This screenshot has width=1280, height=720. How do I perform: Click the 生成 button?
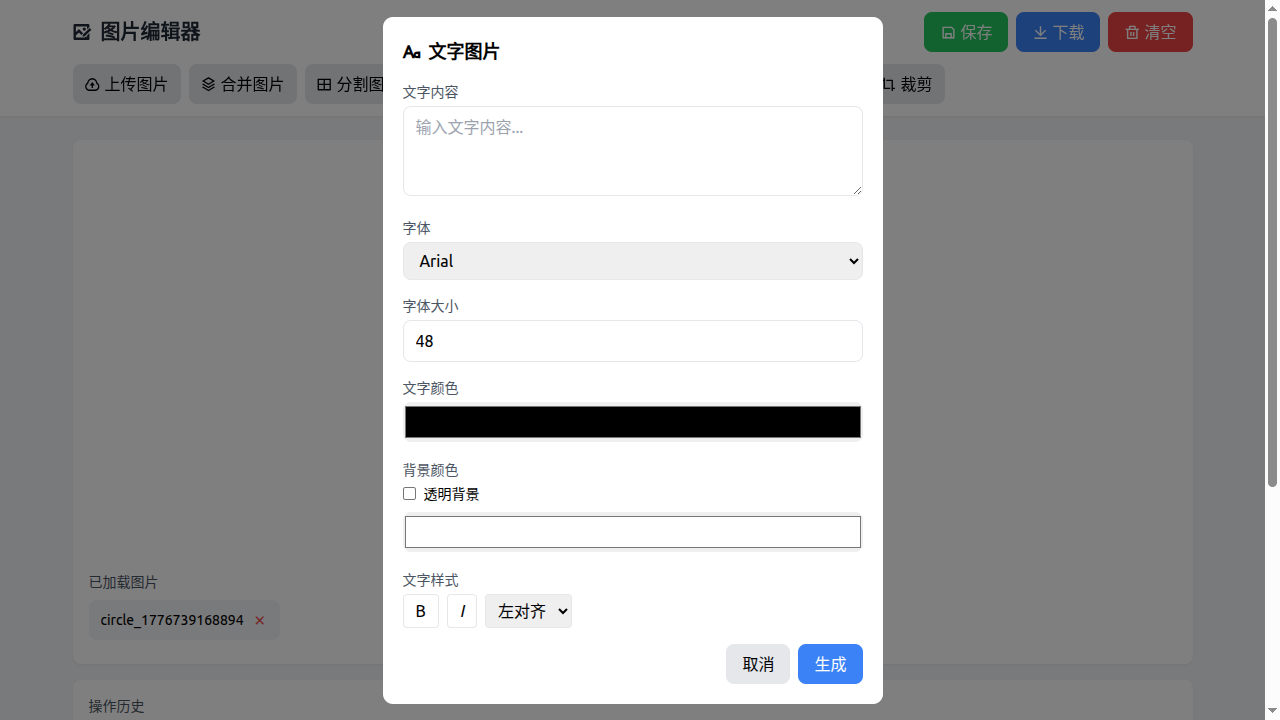(830, 664)
